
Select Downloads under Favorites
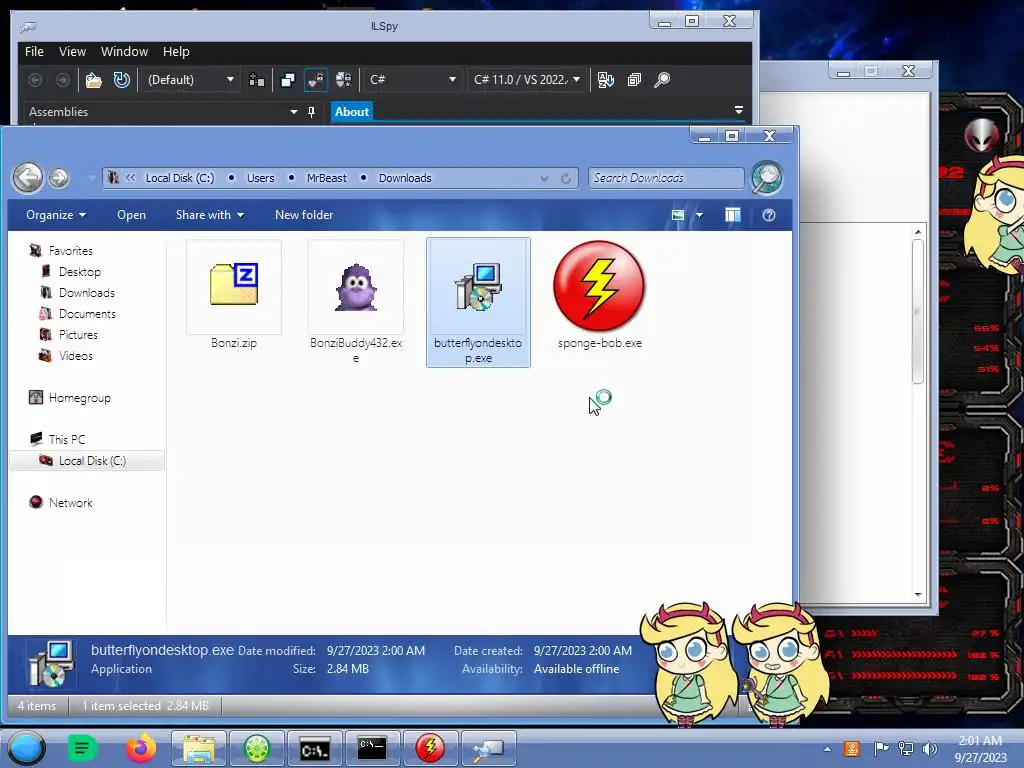pos(87,293)
